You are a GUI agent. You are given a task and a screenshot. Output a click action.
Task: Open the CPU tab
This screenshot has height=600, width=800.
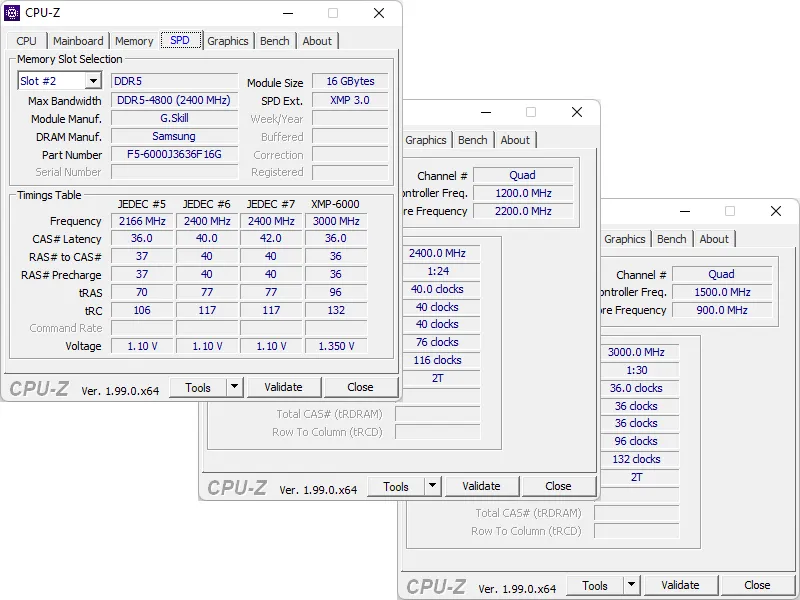[27, 41]
